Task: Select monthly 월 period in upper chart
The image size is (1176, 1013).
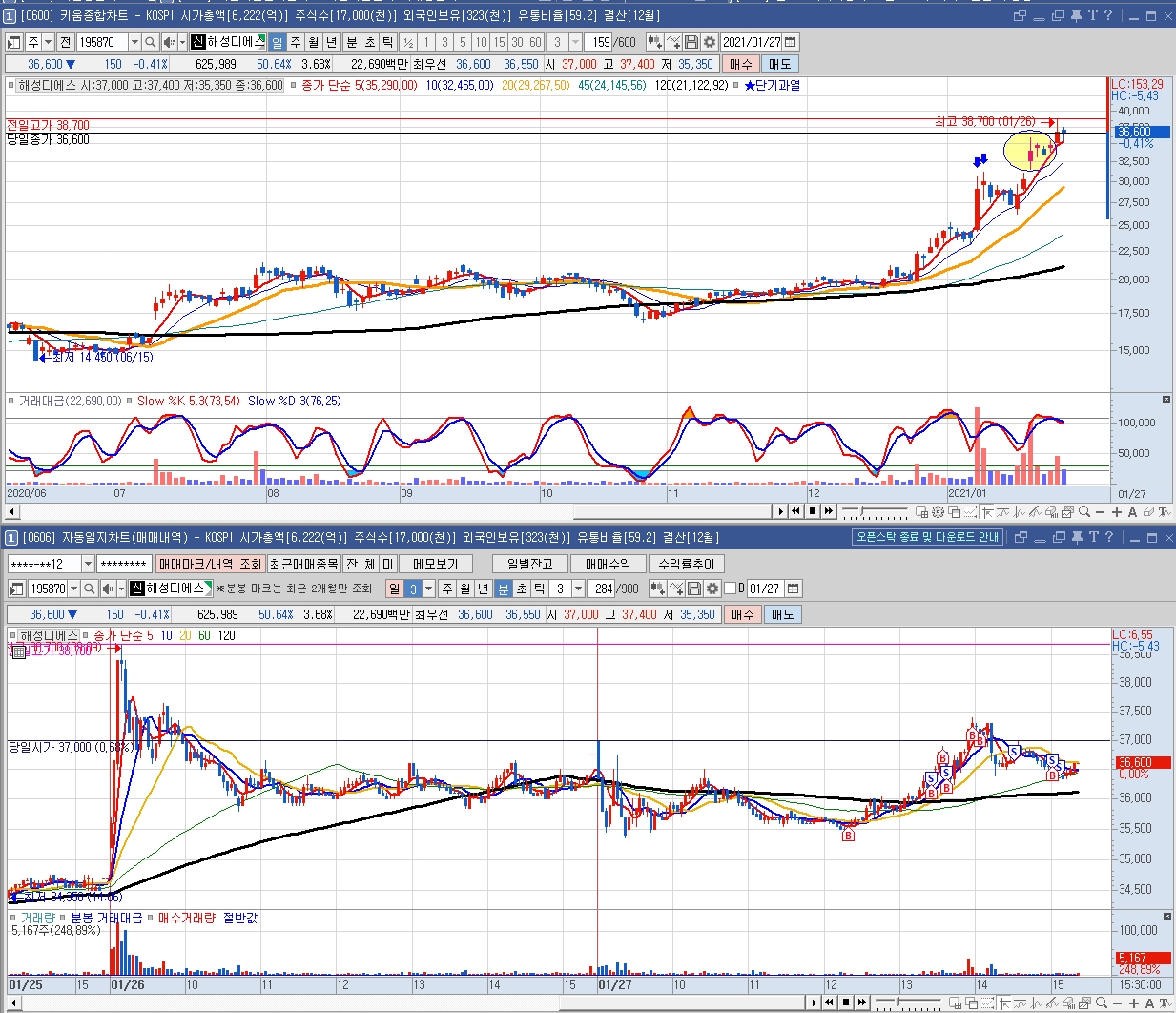Action: tap(313, 42)
